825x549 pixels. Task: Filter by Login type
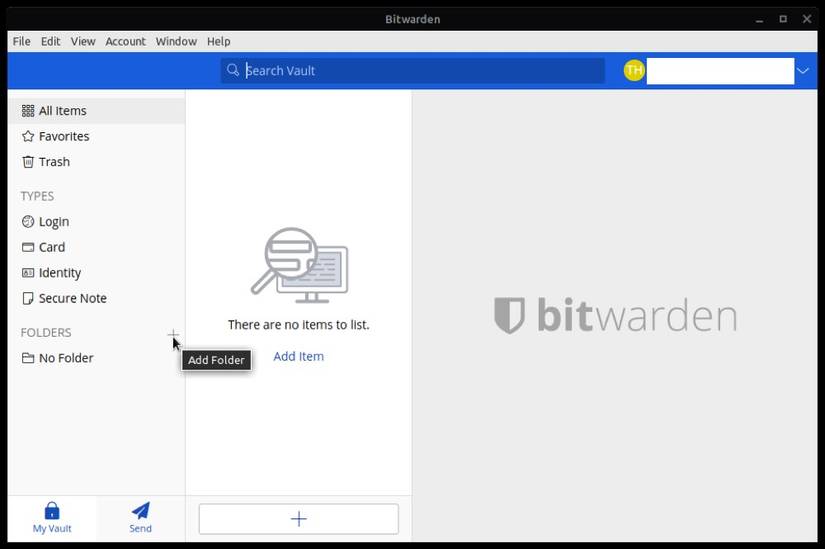click(x=97, y=222)
